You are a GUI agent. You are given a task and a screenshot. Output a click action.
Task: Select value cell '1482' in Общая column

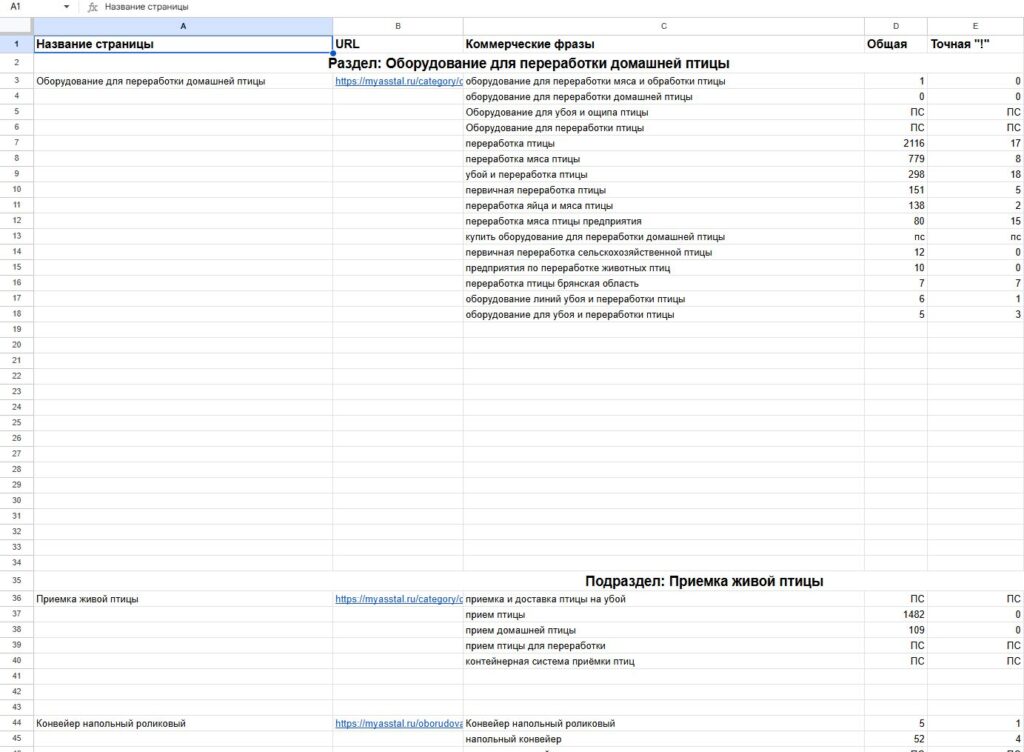tap(896, 615)
